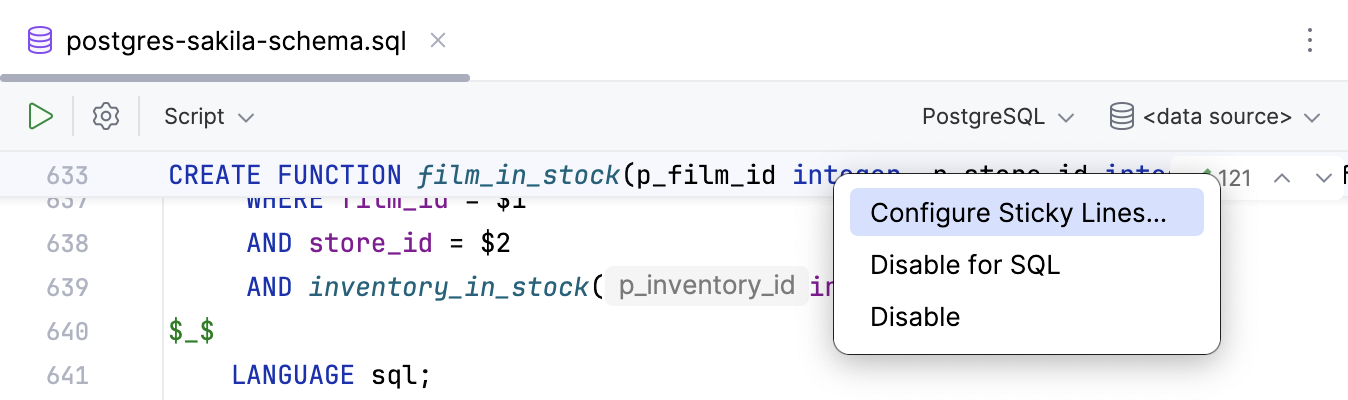Expand the Script mode dropdown

[x=209, y=117]
